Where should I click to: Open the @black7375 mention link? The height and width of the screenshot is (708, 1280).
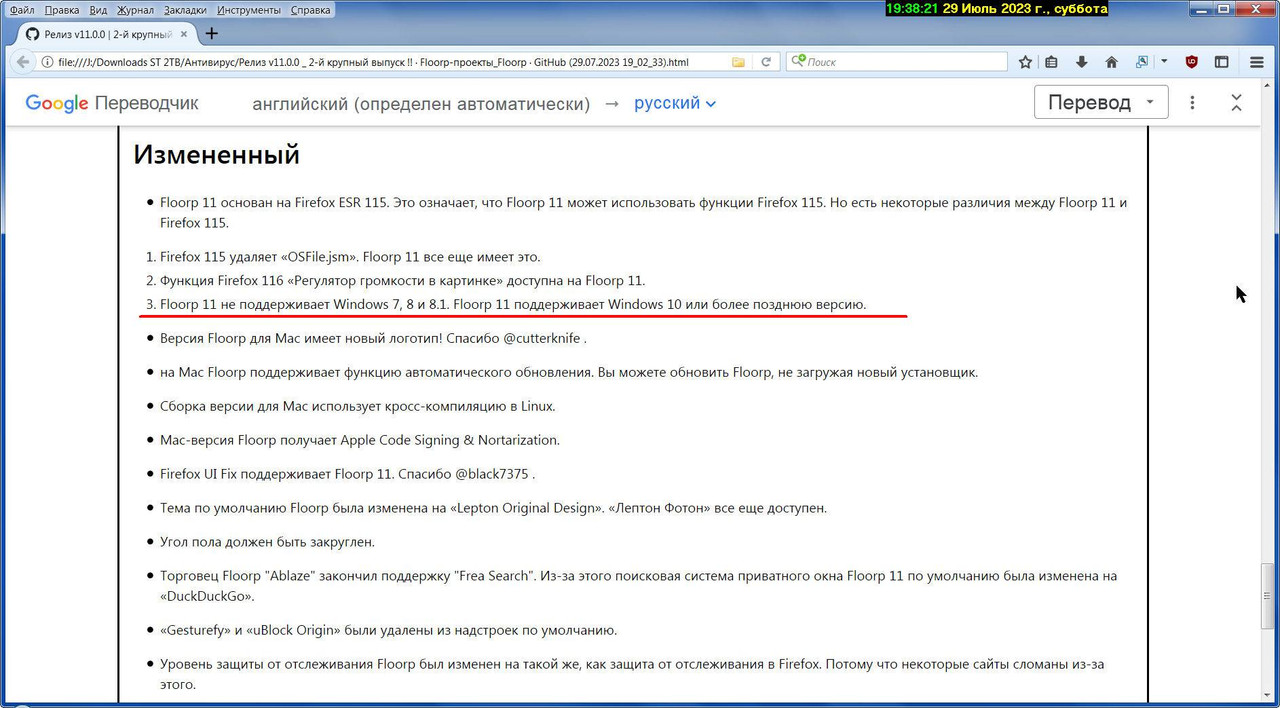point(492,474)
